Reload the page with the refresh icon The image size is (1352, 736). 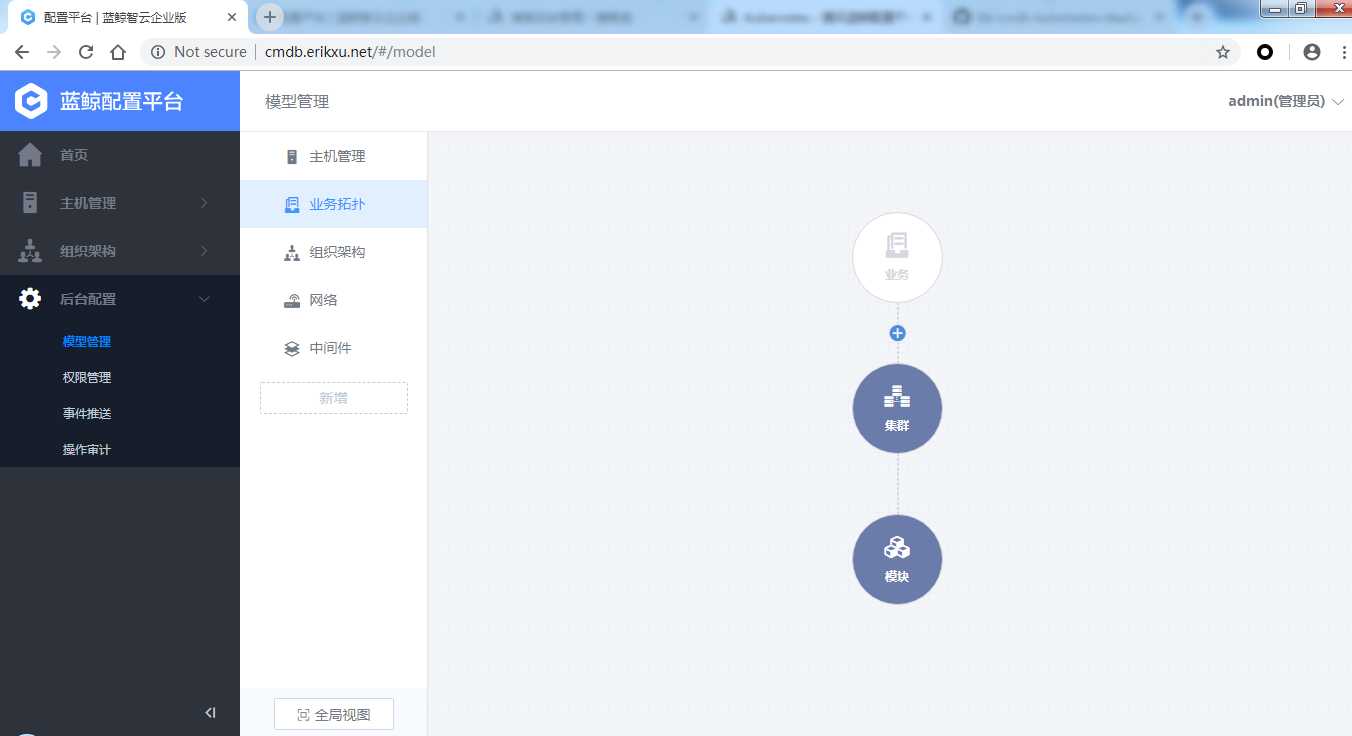86,52
